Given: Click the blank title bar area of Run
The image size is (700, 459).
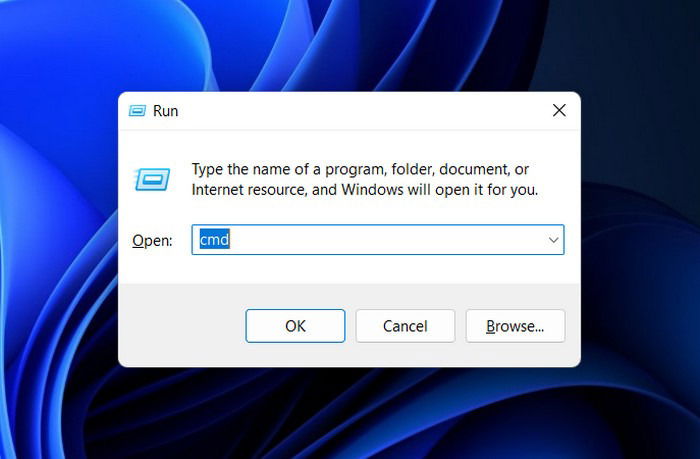Looking at the screenshot, I should point(357,111).
